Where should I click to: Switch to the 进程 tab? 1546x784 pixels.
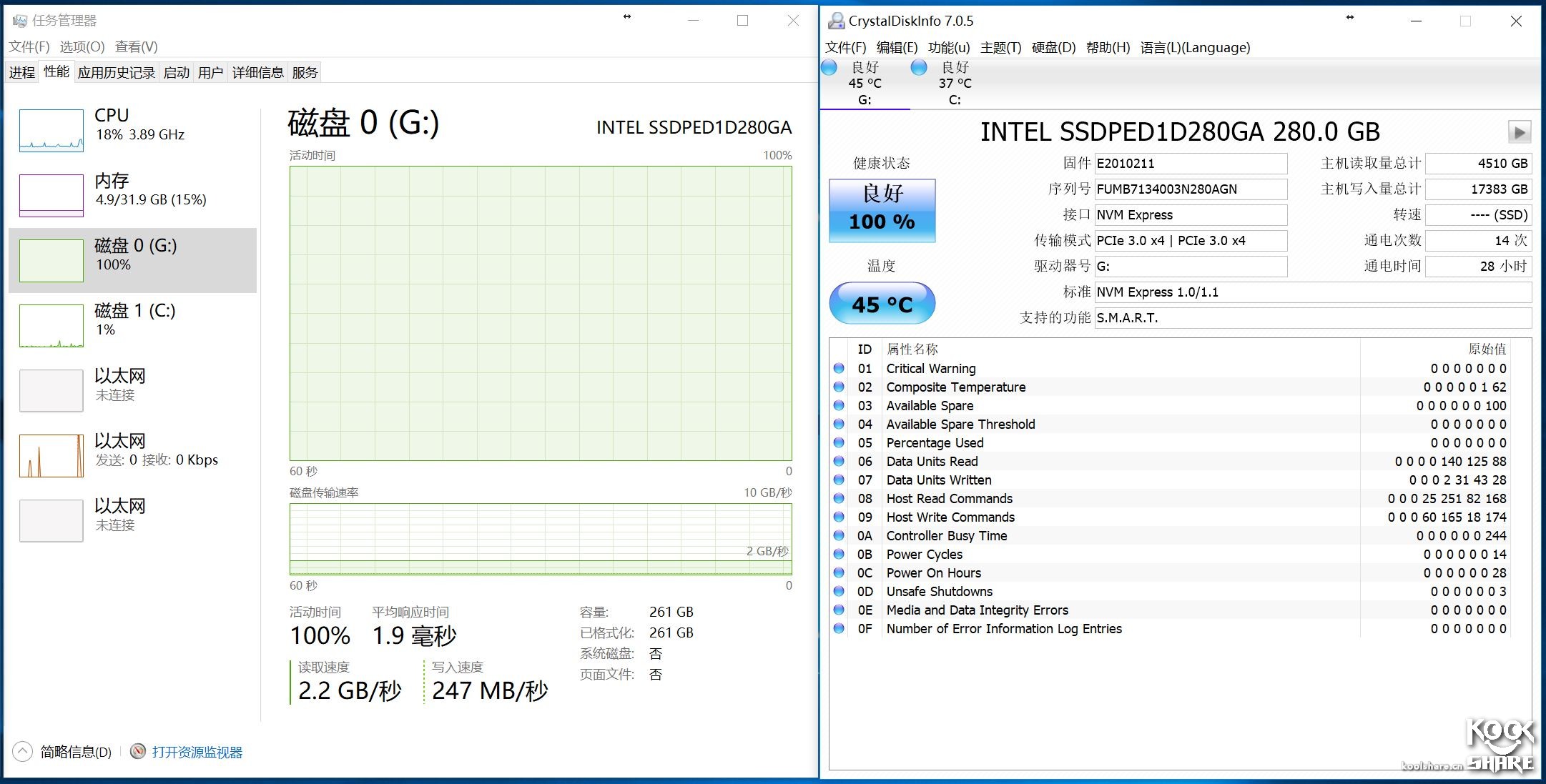pyautogui.click(x=21, y=71)
